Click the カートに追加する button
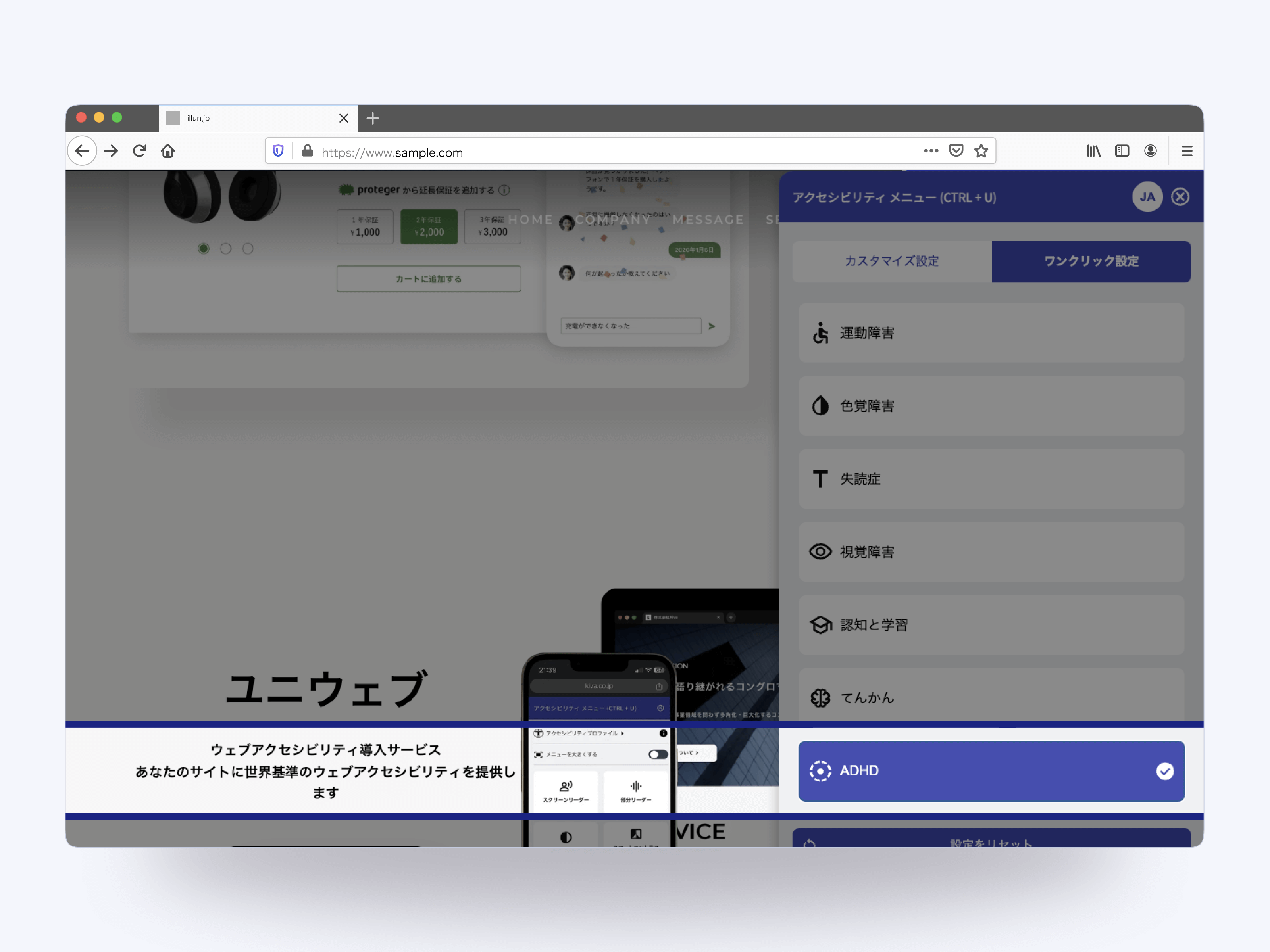The height and width of the screenshot is (952, 1270). pyautogui.click(x=429, y=279)
